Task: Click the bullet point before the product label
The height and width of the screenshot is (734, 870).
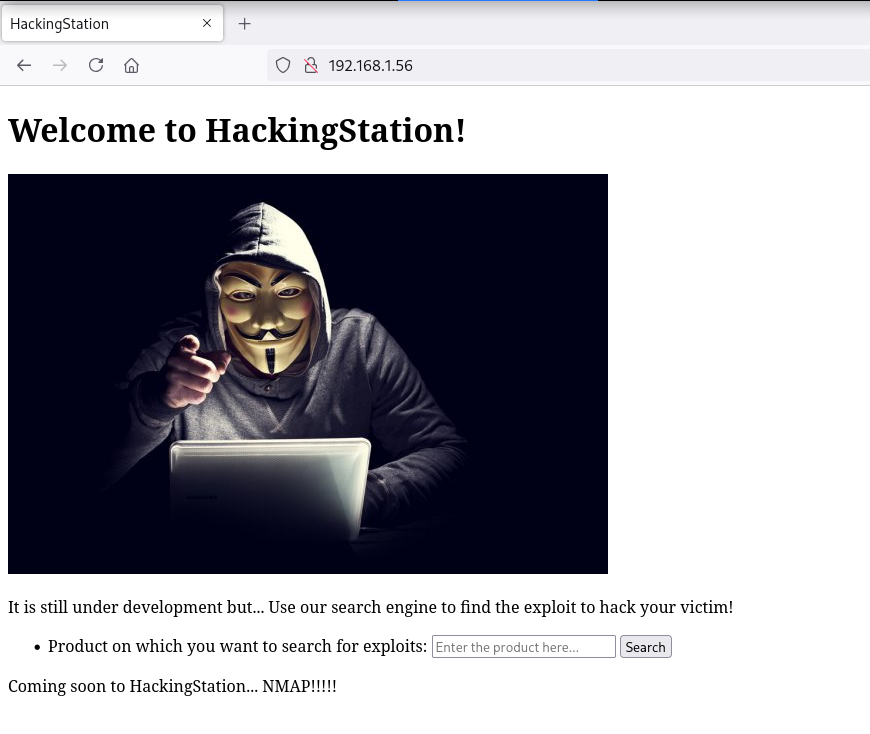Action: (x=37, y=647)
